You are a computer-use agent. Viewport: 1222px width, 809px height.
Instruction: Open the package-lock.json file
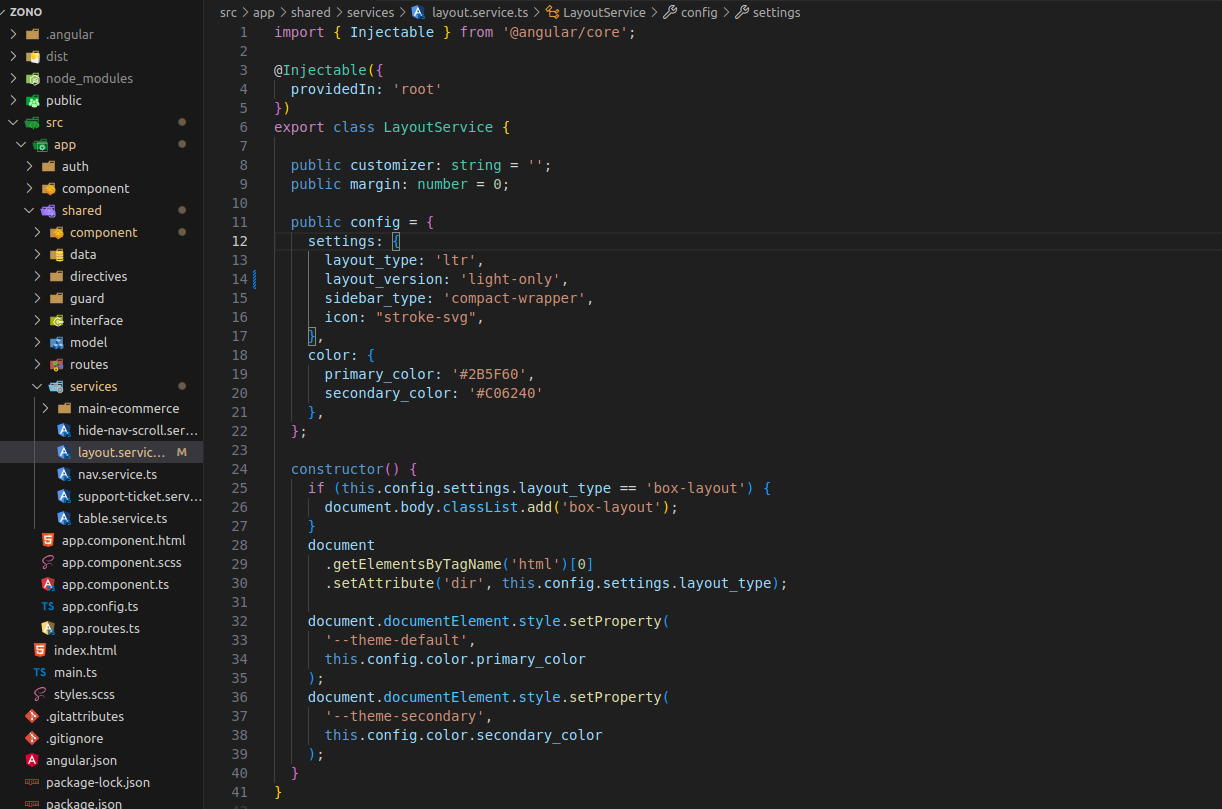pos(98,782)
